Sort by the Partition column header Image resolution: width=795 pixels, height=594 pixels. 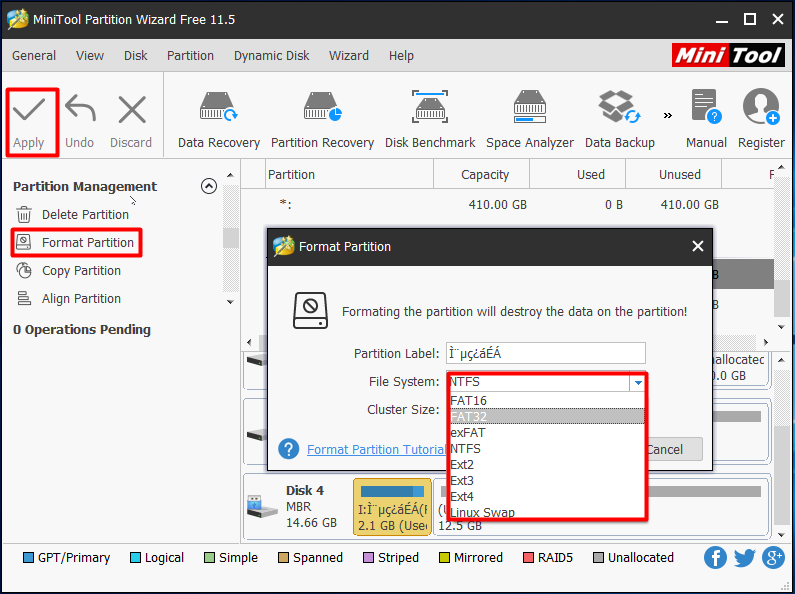point(349,174)
